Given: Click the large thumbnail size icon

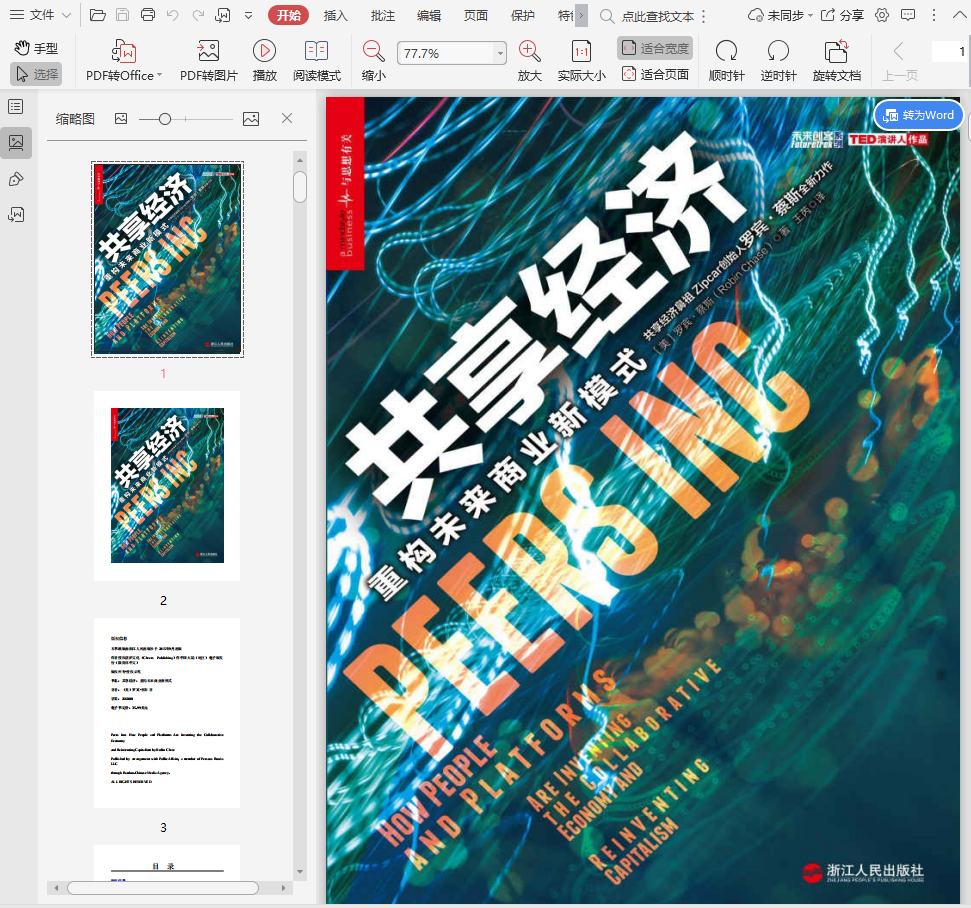Looking at the screenshot, I should (x=251, y=119).
